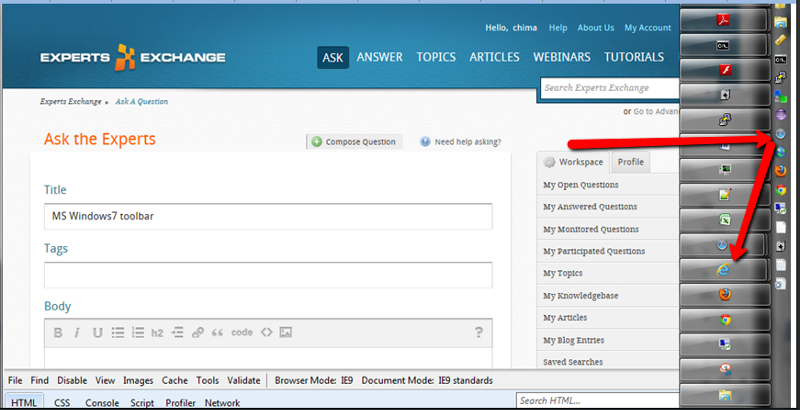Click small Chrome quick launch icon

pos(781,190)
